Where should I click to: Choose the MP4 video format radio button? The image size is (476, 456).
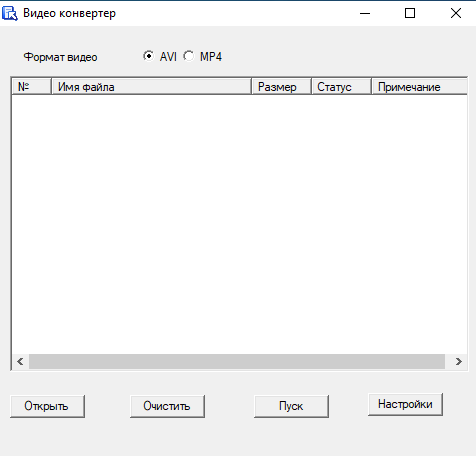(x=189, y=56)
